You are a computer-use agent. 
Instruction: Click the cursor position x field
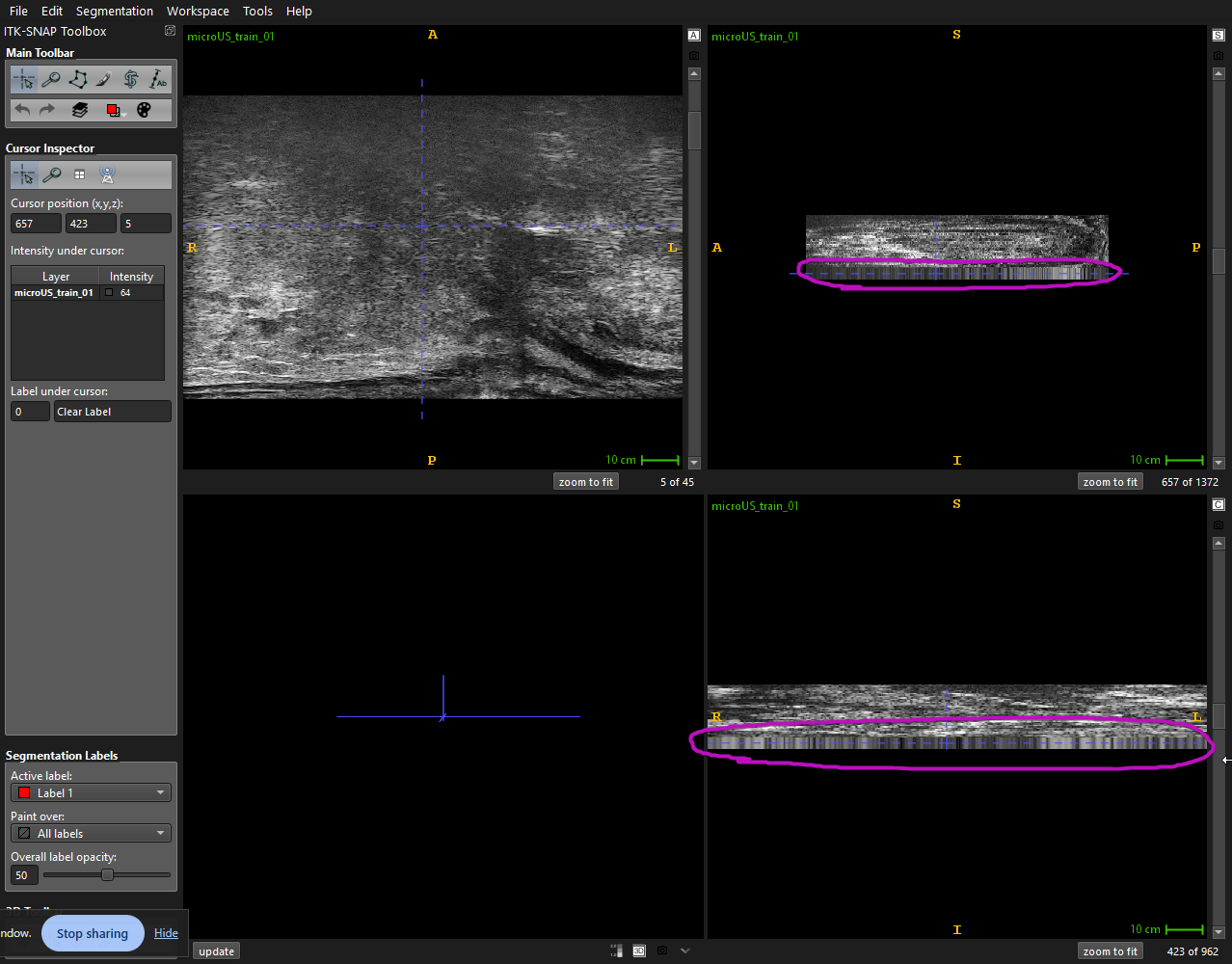(x=36, y=224)
